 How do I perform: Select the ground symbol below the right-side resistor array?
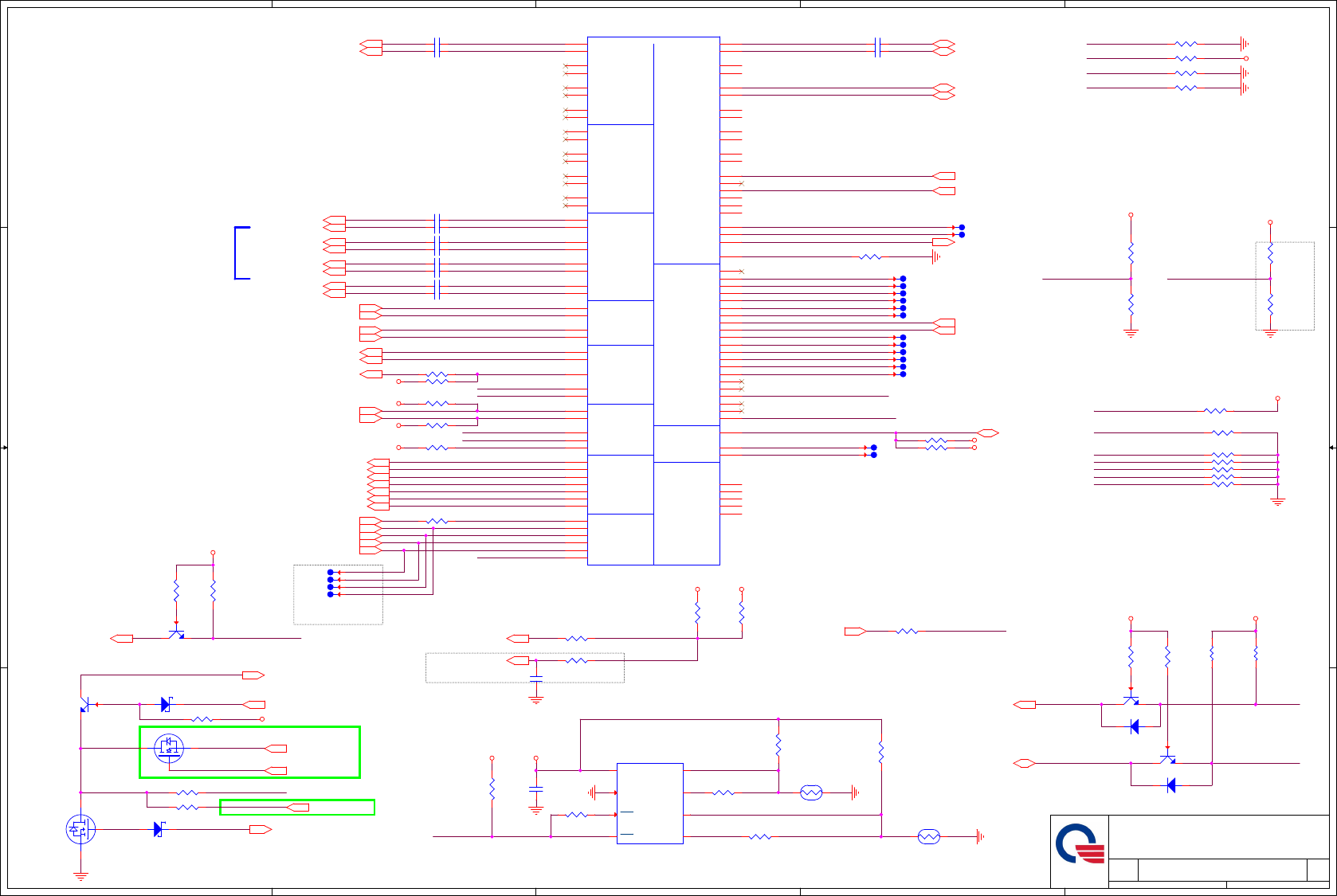click(1278, 502)
